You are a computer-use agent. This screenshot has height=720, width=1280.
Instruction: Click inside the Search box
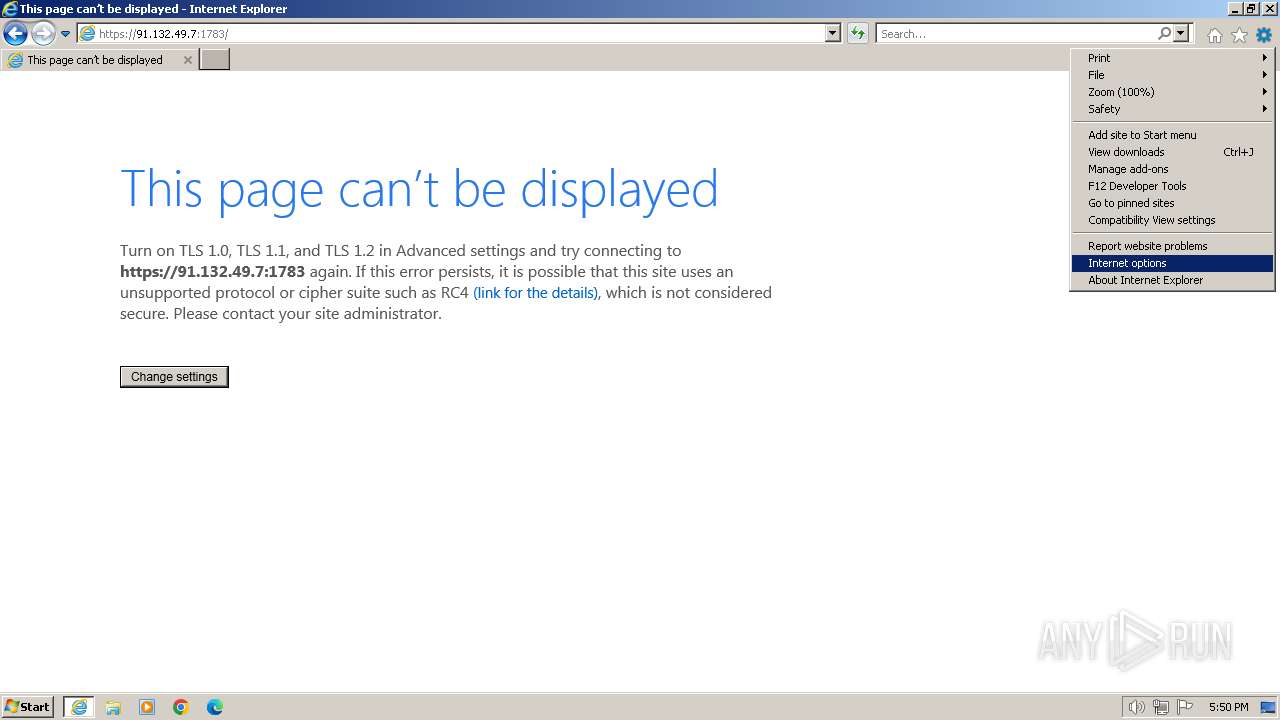(1017, 34)
